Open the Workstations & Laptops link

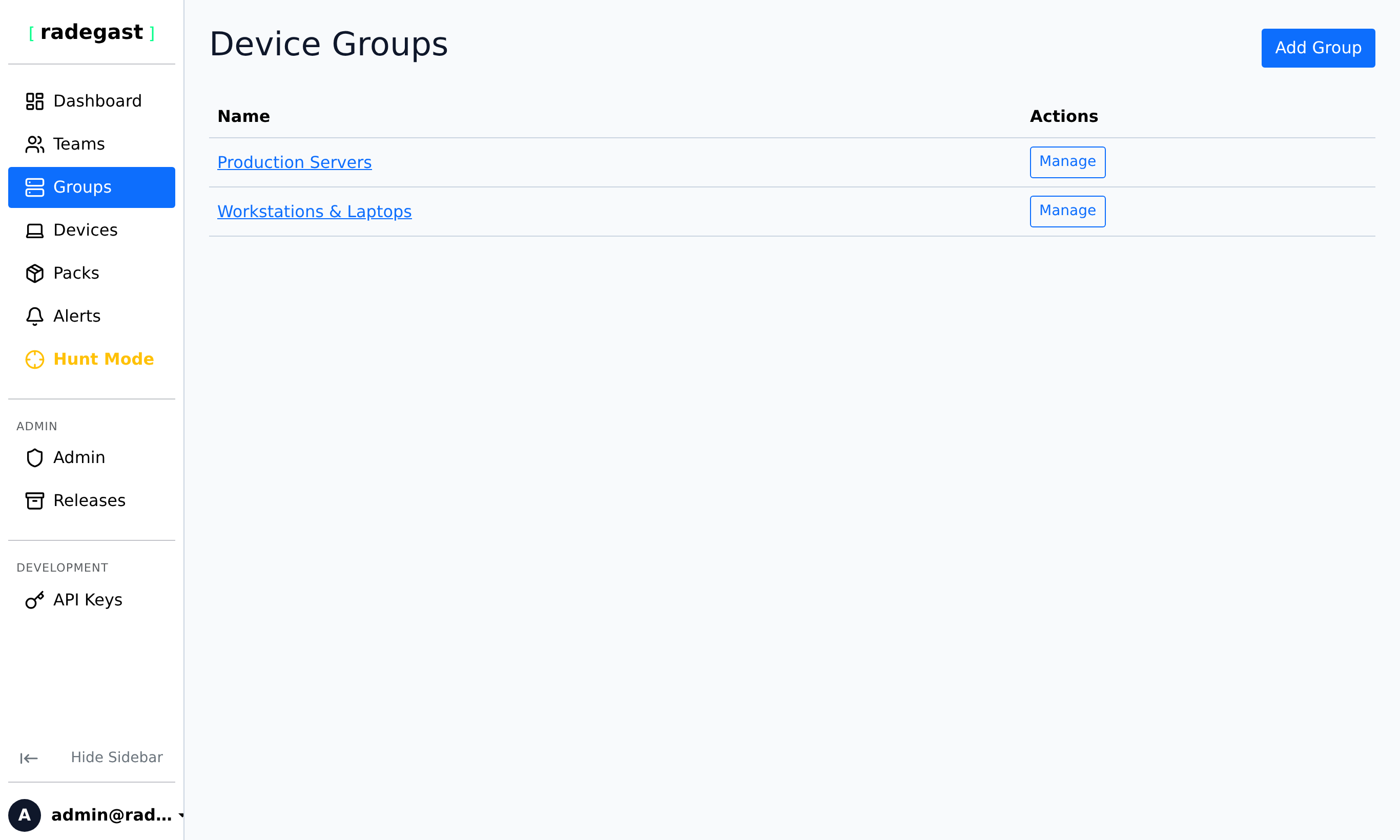click(x=314, y=212)
